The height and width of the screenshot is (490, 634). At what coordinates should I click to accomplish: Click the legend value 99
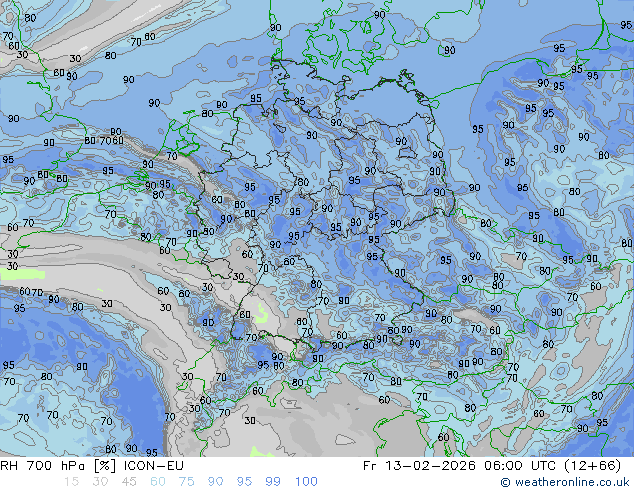tap(273, 482)
